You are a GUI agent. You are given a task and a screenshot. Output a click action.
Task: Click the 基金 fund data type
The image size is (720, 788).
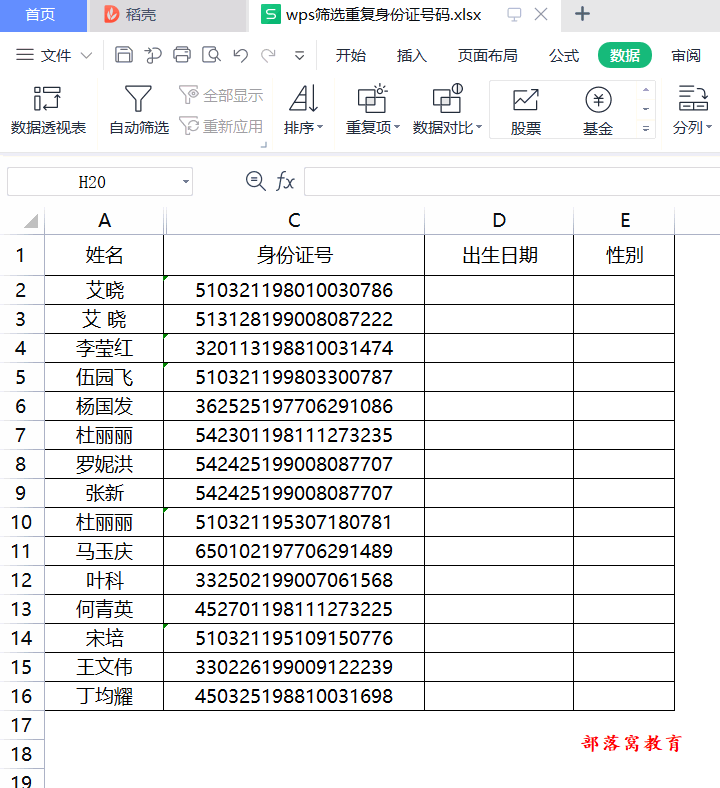coord(598,111)
